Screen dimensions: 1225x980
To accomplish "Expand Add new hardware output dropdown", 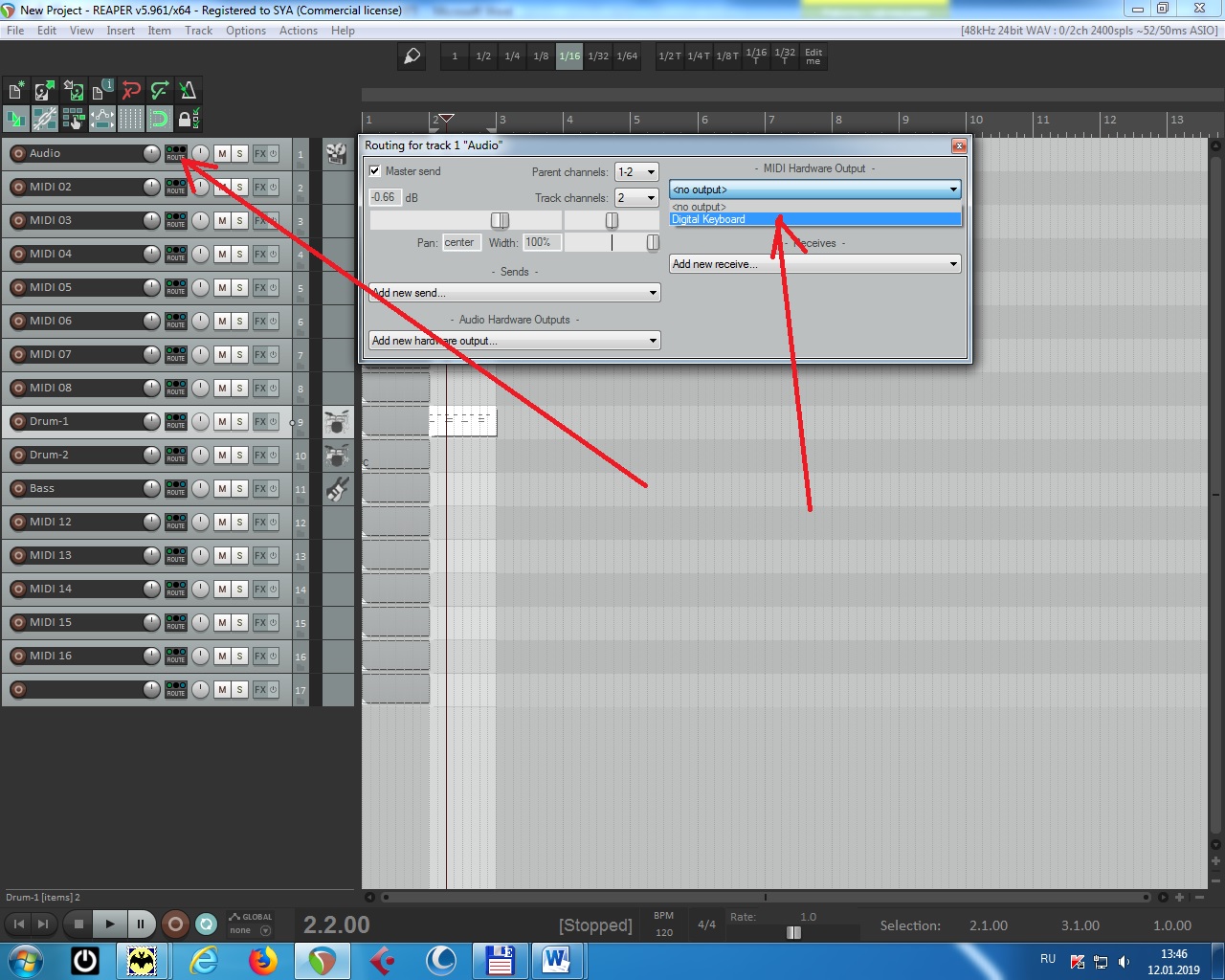I will click(x=514, y=341).
